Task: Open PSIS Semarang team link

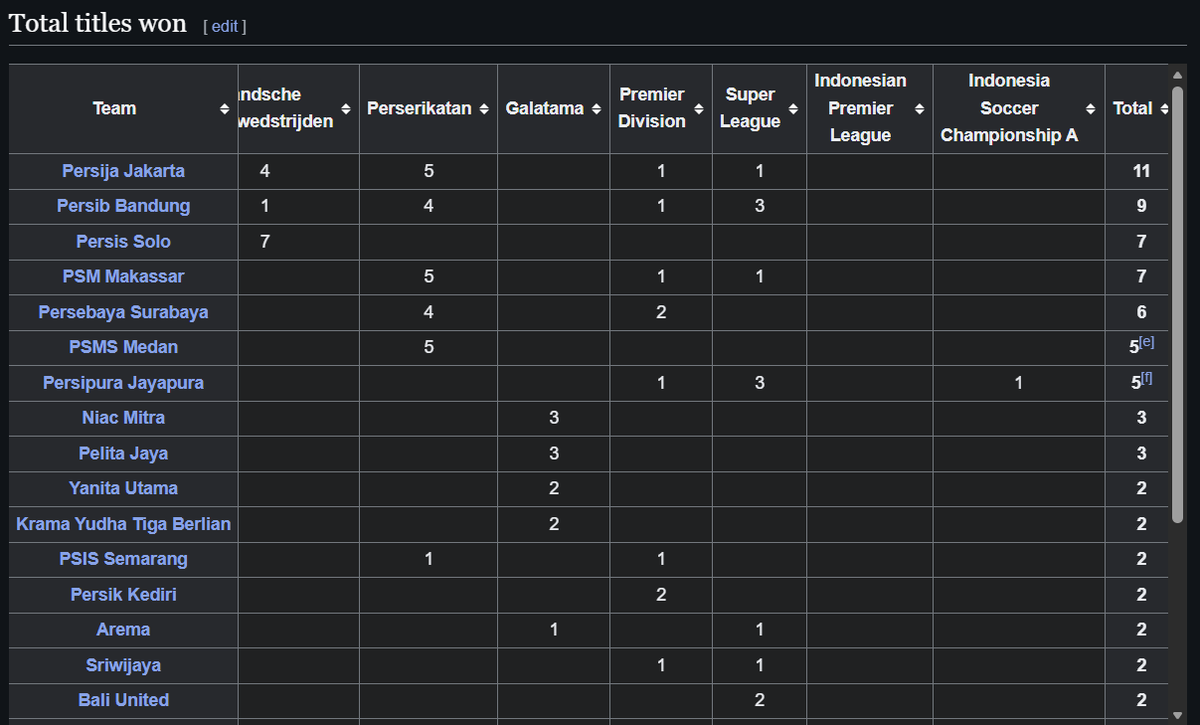Action: 123,559
